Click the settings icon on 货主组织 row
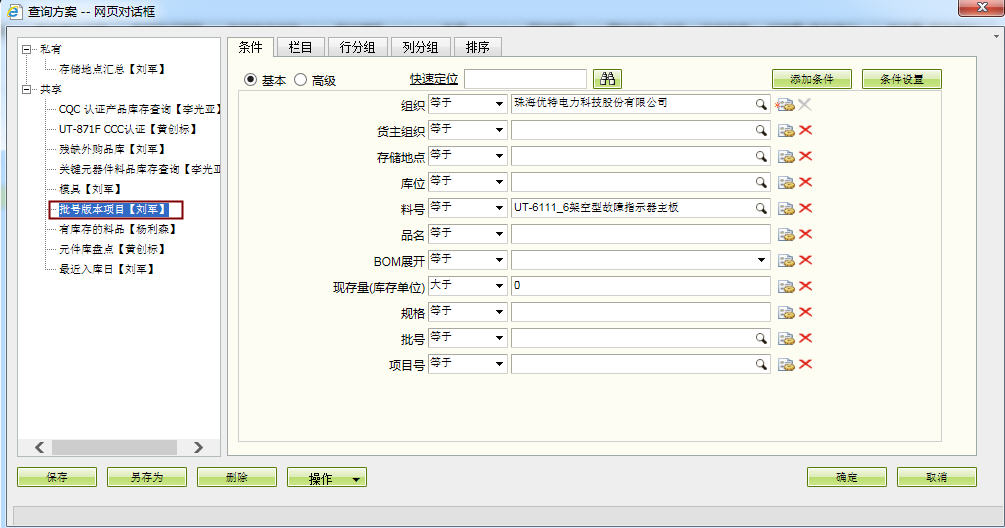This screenshot has height=528, width=1005. [786, 131]
